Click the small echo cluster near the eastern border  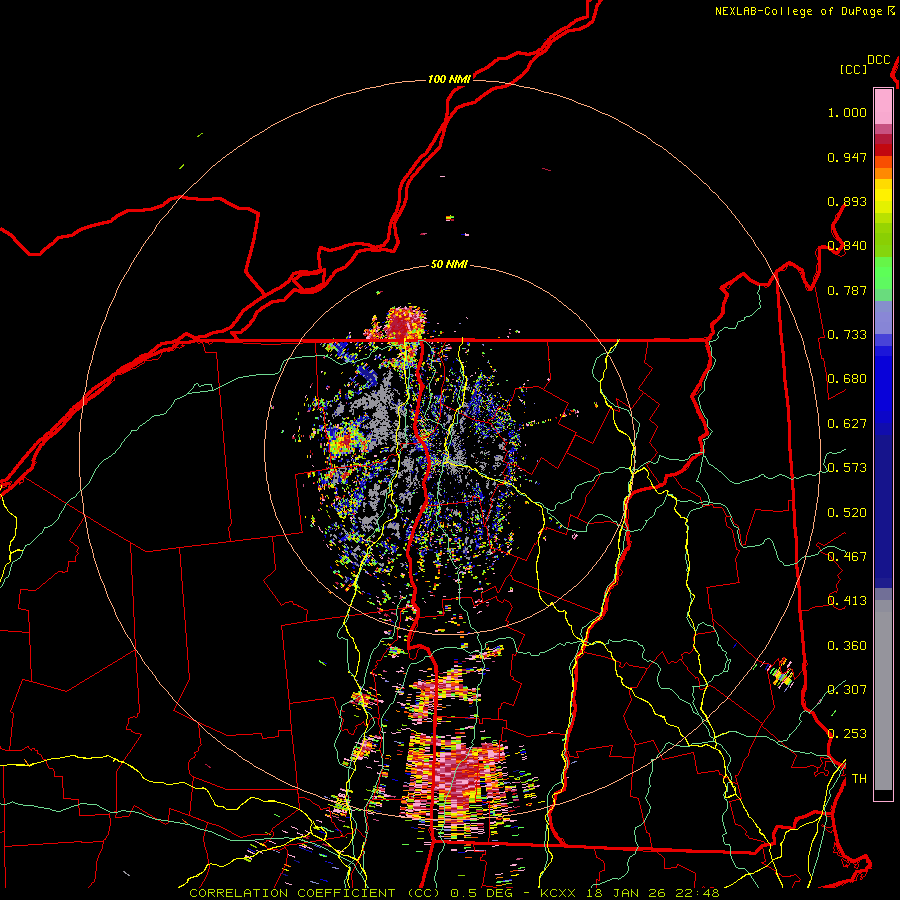click(x=781, y=673)
